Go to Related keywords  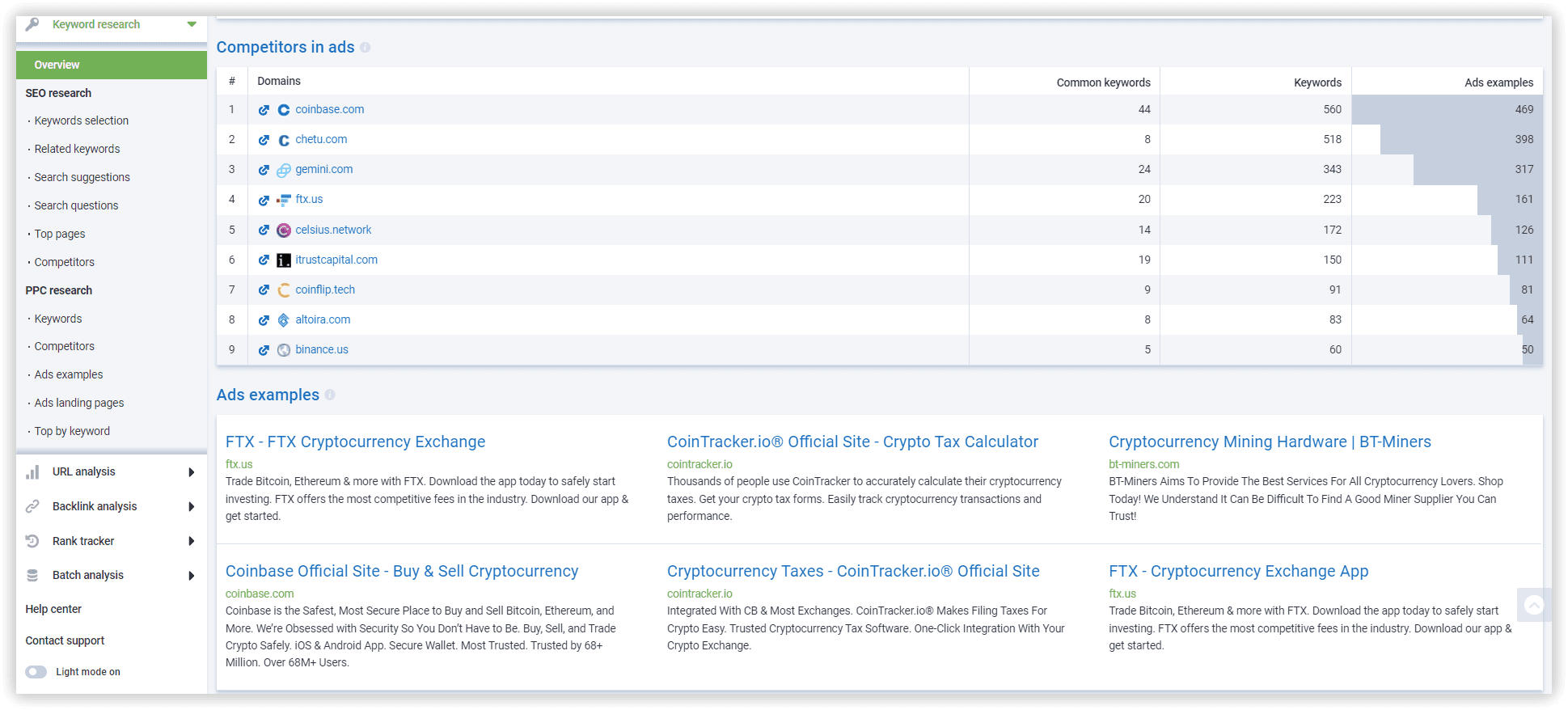point(77,149)
